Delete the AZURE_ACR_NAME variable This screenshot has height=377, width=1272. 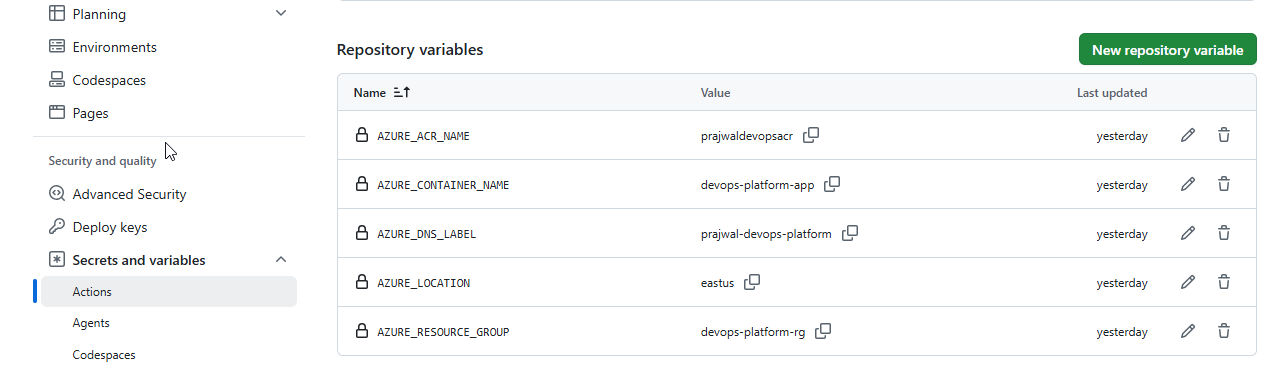[1224, 135]
